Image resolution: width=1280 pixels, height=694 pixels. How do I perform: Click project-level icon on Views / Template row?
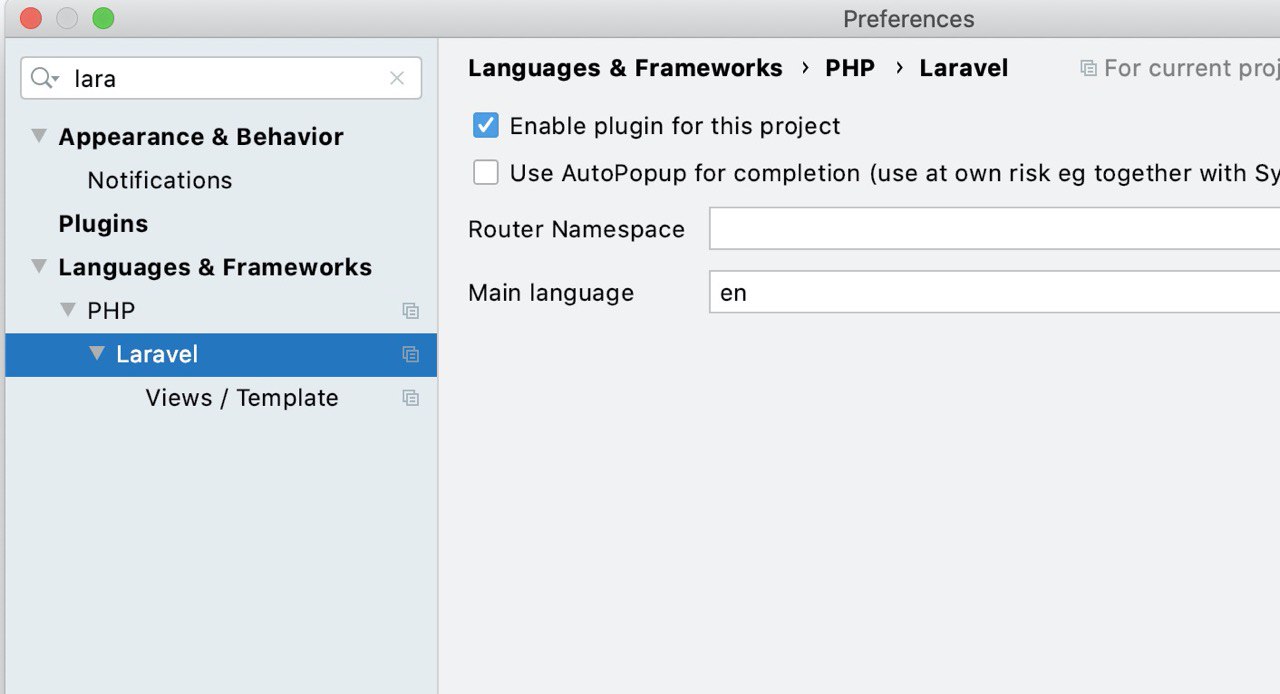(x=410, y=398)
